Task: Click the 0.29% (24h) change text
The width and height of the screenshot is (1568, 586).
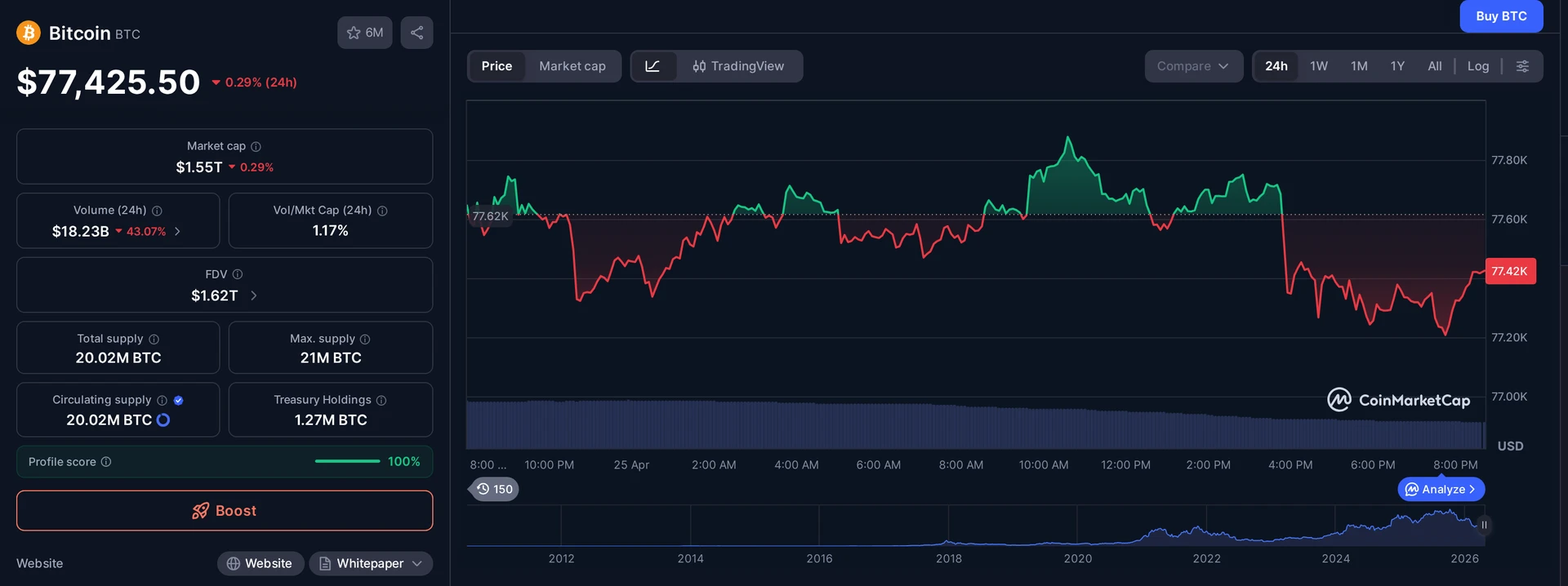Action: pos(261,82)
